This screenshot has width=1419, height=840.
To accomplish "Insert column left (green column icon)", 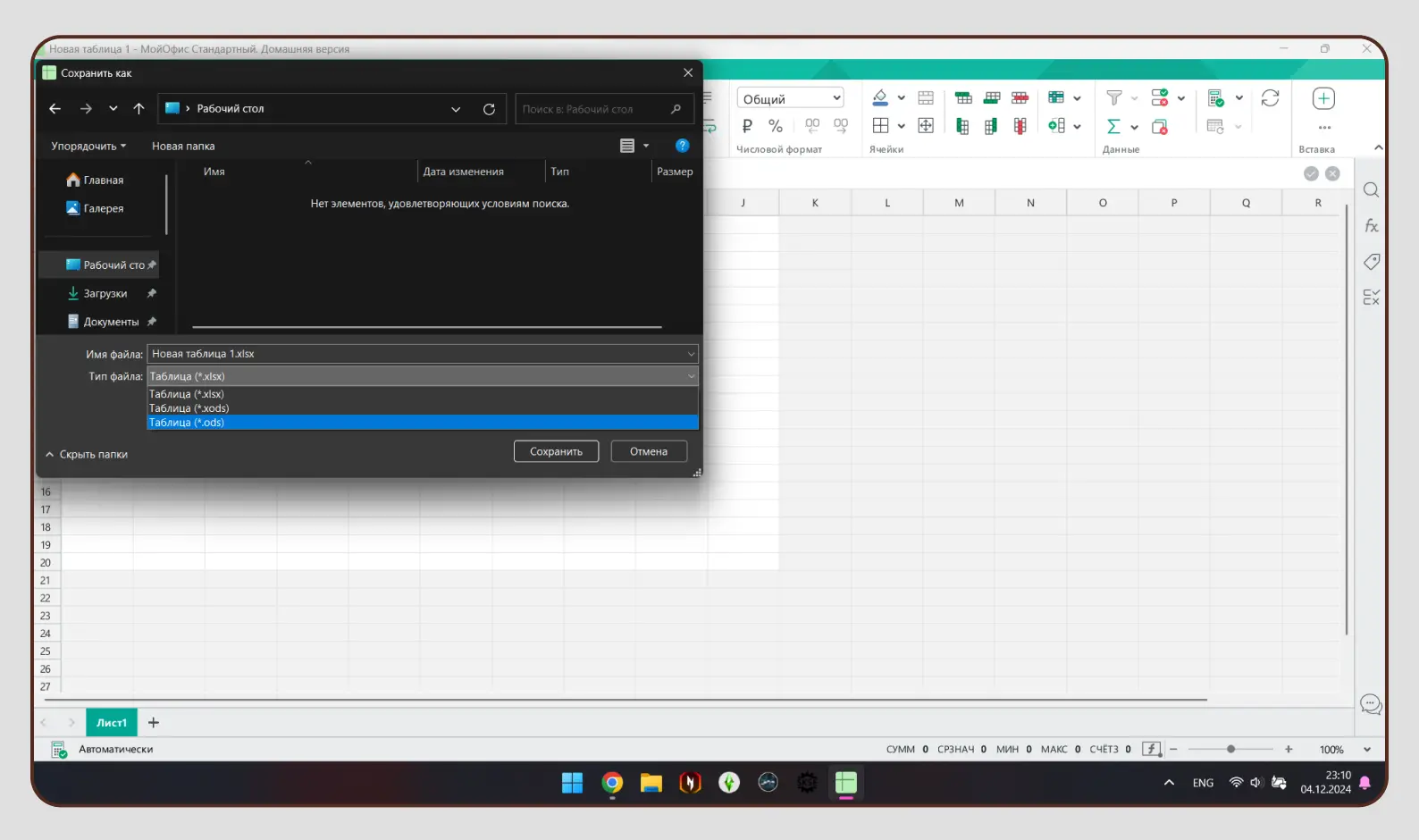I will 962,126.
